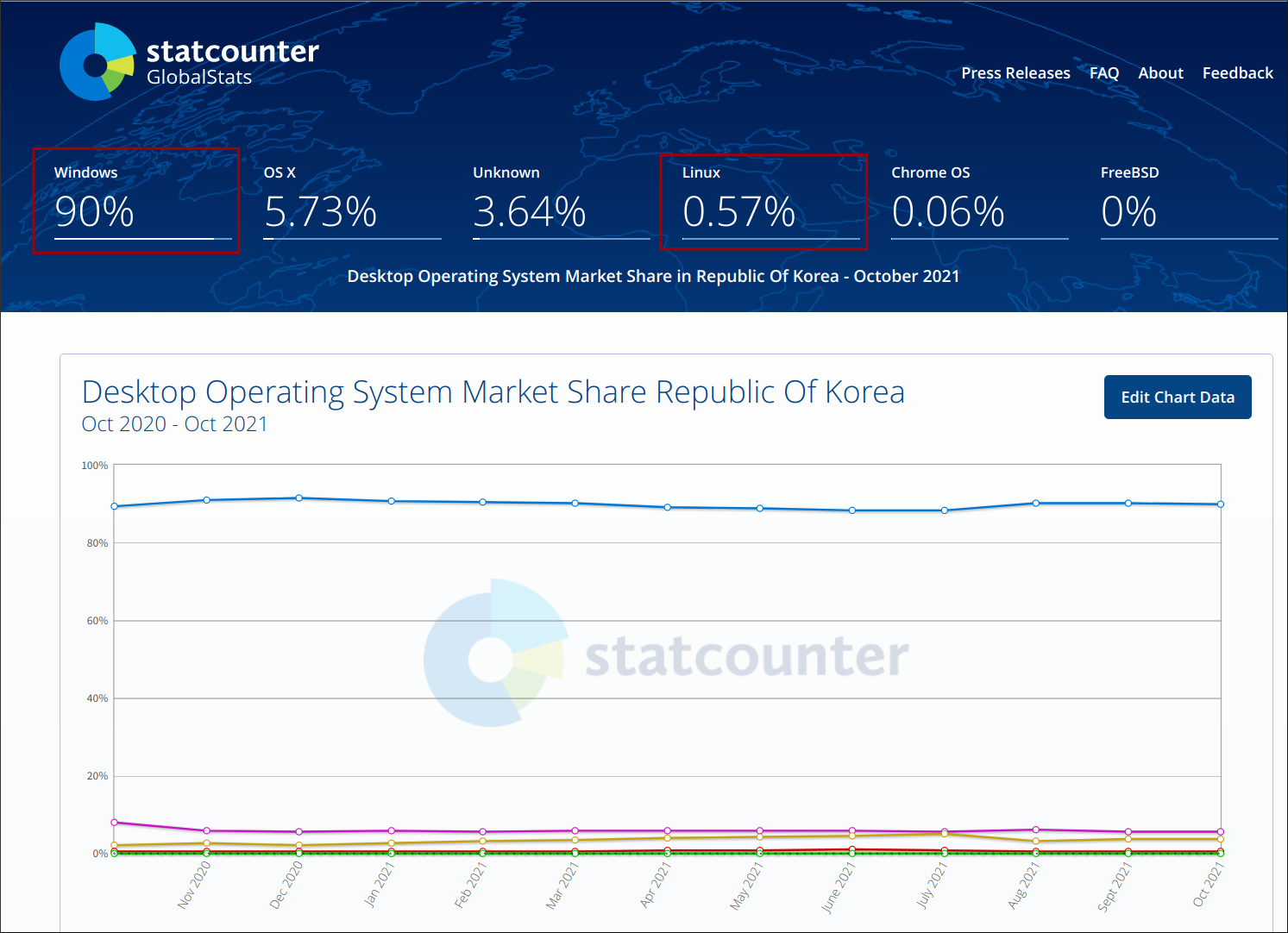1288x933 pixels.
Task: Click the Feb 2021 x-axis label
Action: click(471, 885)
